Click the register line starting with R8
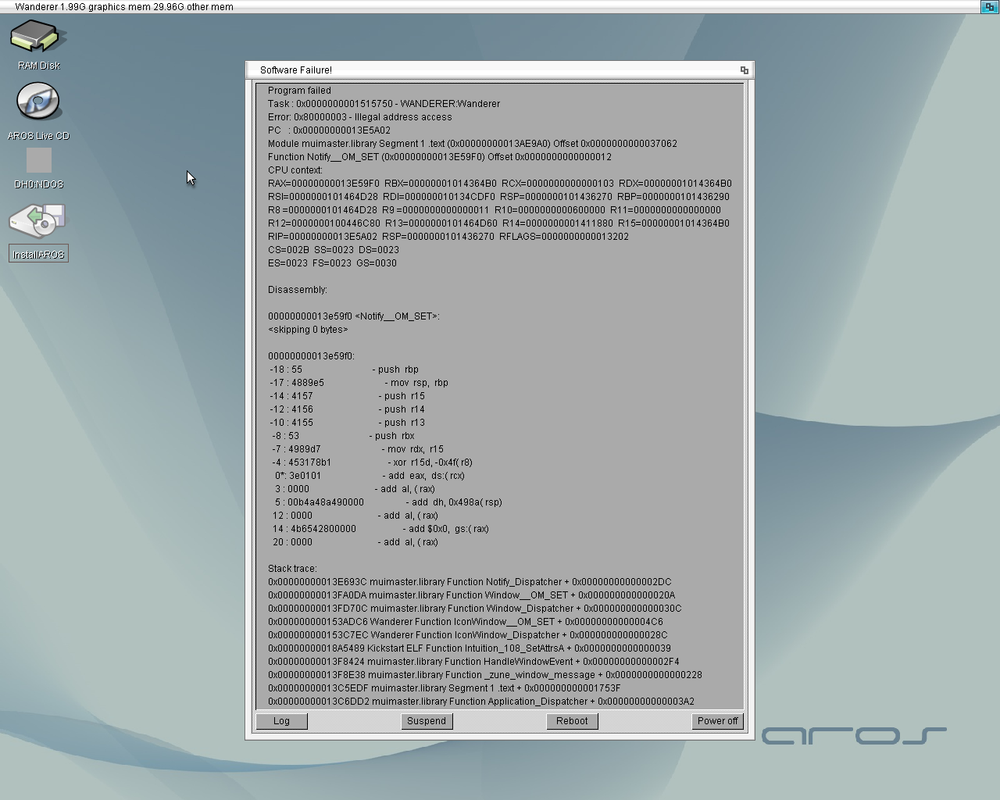Viewport: 1000px width, 800px height. pyautogui.click(x=494, y=210)
